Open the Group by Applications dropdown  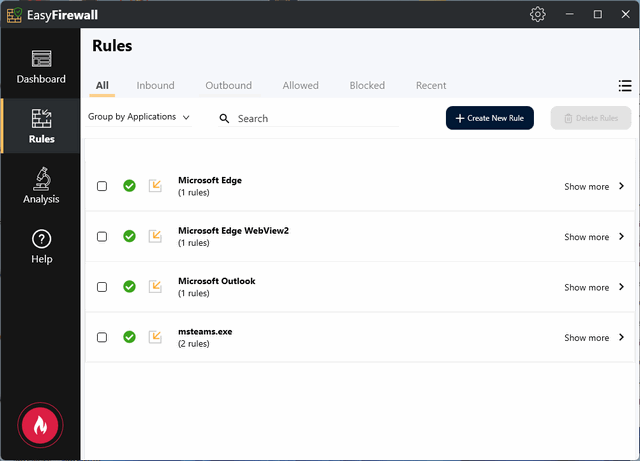pyautogui.click(x=139, y=117)
